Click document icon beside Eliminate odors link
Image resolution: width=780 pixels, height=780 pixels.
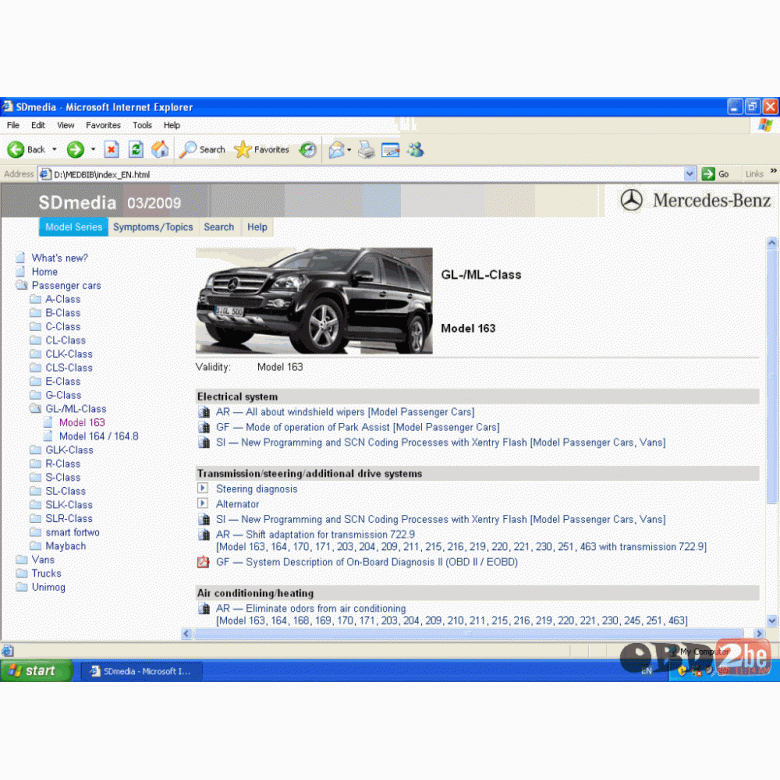click(x=204, y=608)
